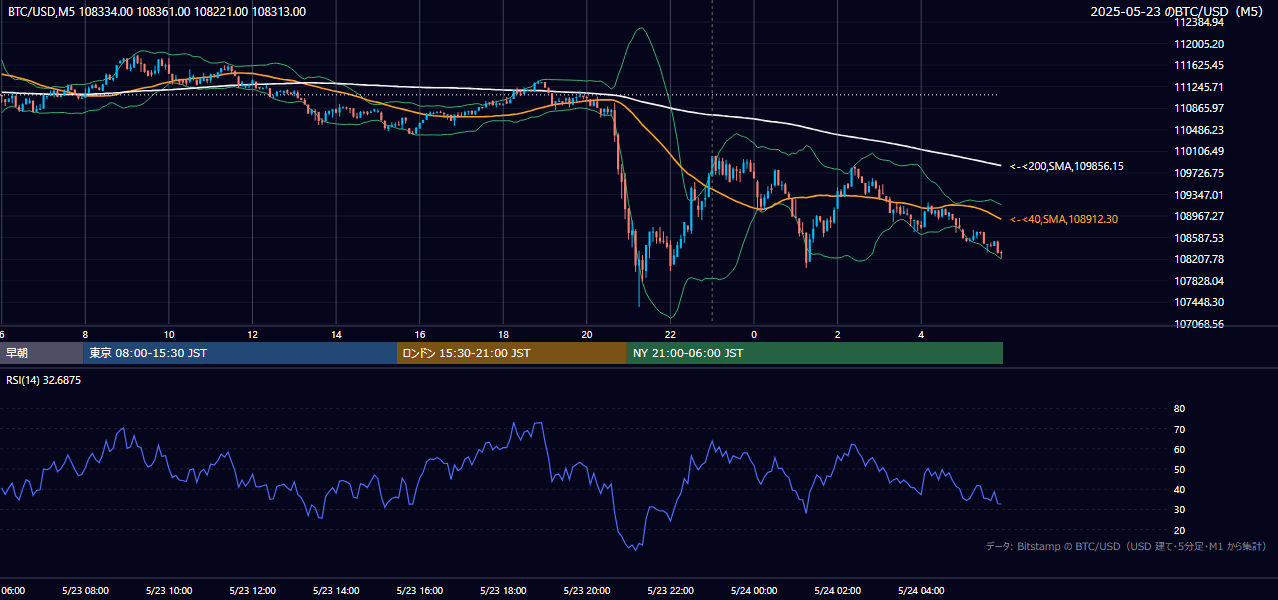Click RSI scale value 80
Screen dimensions: 1278x600
pyautogui.click(x=1179, y=409)
